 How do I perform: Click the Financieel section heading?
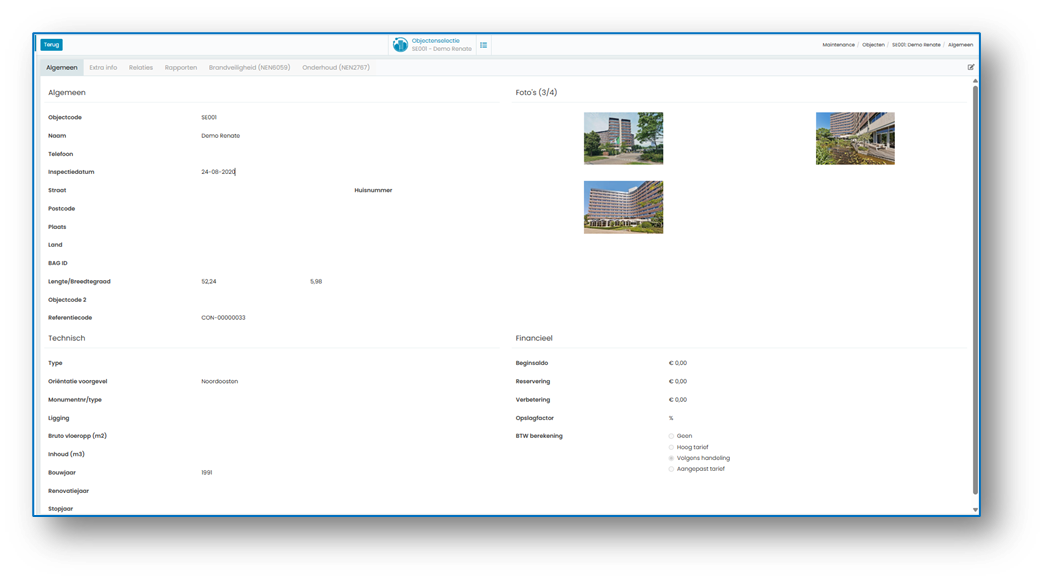coord(534,338)
